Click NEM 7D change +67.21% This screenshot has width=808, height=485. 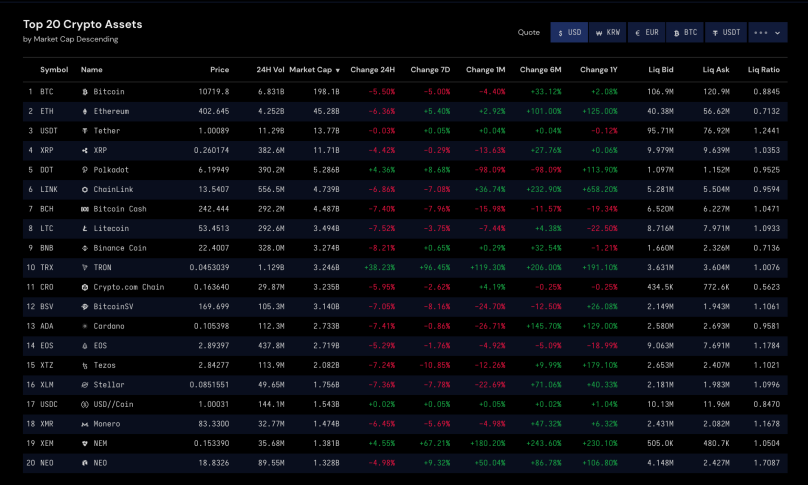434,444
